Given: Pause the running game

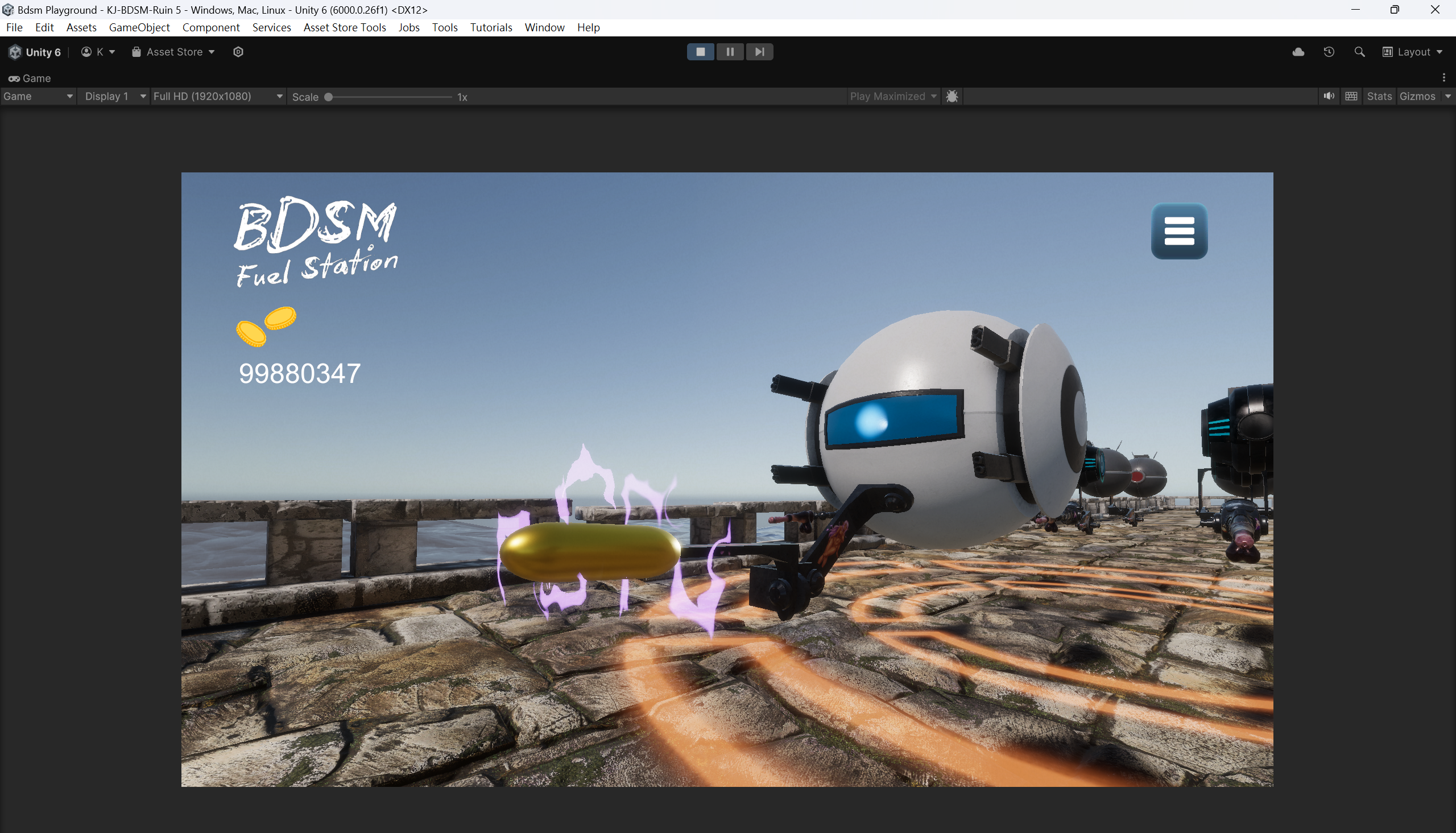Looking at the screenshot, I should tap(730, 52).
